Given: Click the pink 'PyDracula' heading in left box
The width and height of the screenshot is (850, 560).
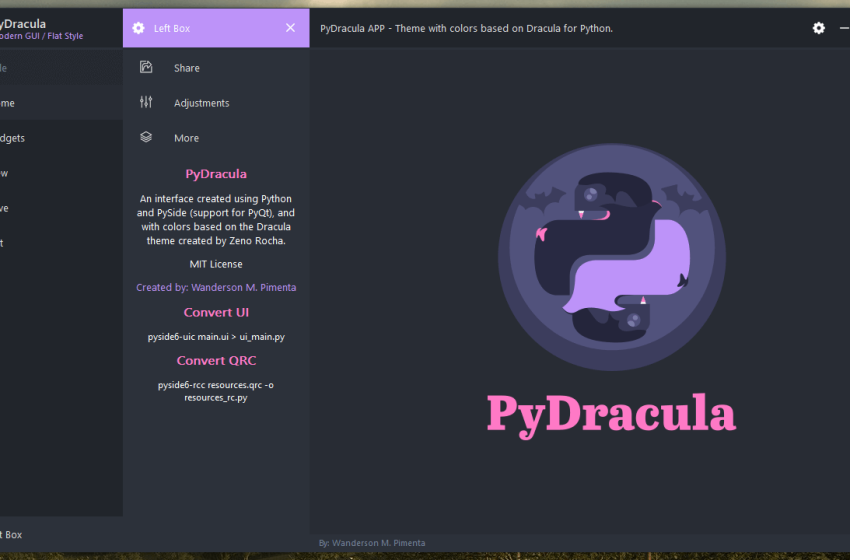Looking at the screenshot, I should pos(216,174).
